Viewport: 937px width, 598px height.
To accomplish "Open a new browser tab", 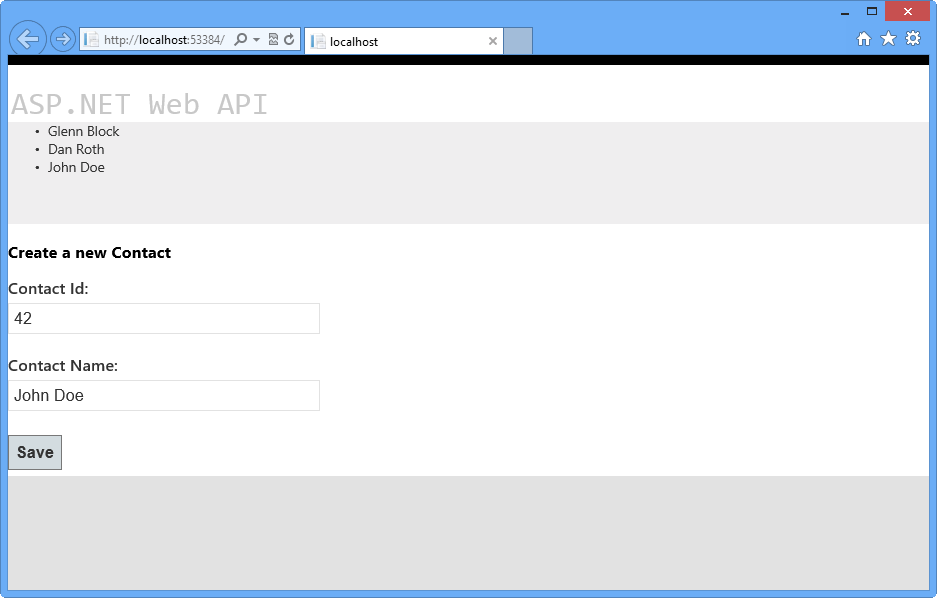I will coord(517,41).
